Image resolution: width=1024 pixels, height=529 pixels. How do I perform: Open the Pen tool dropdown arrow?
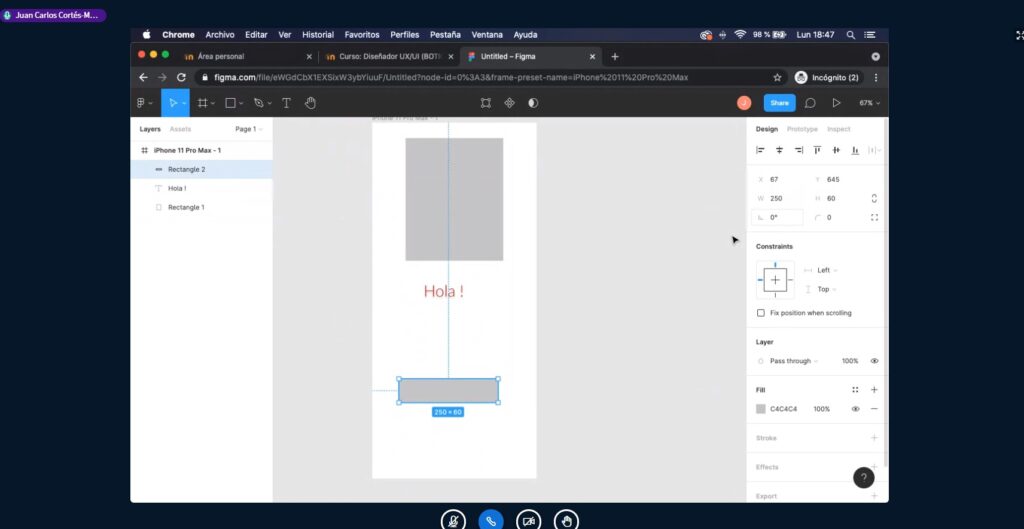point(269,104)
